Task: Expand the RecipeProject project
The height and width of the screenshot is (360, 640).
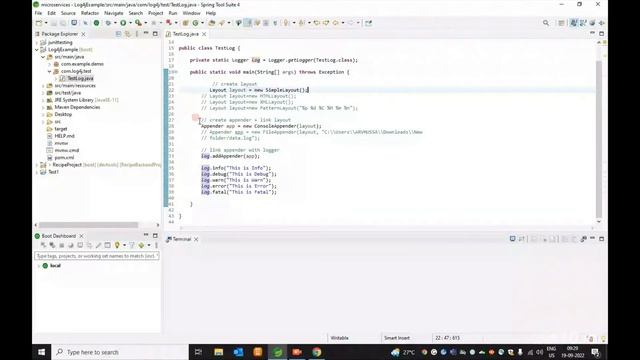Action: [37, 165]
